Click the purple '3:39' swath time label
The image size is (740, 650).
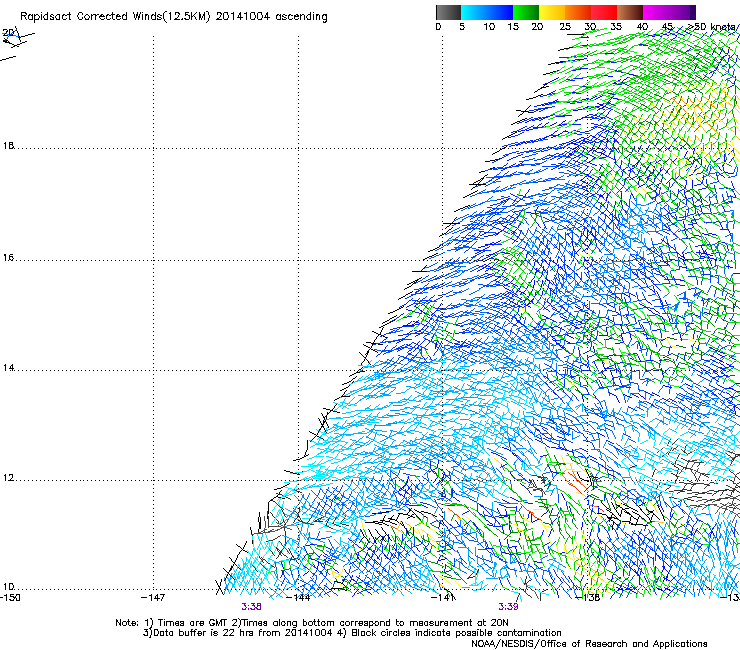click(508, 607)
